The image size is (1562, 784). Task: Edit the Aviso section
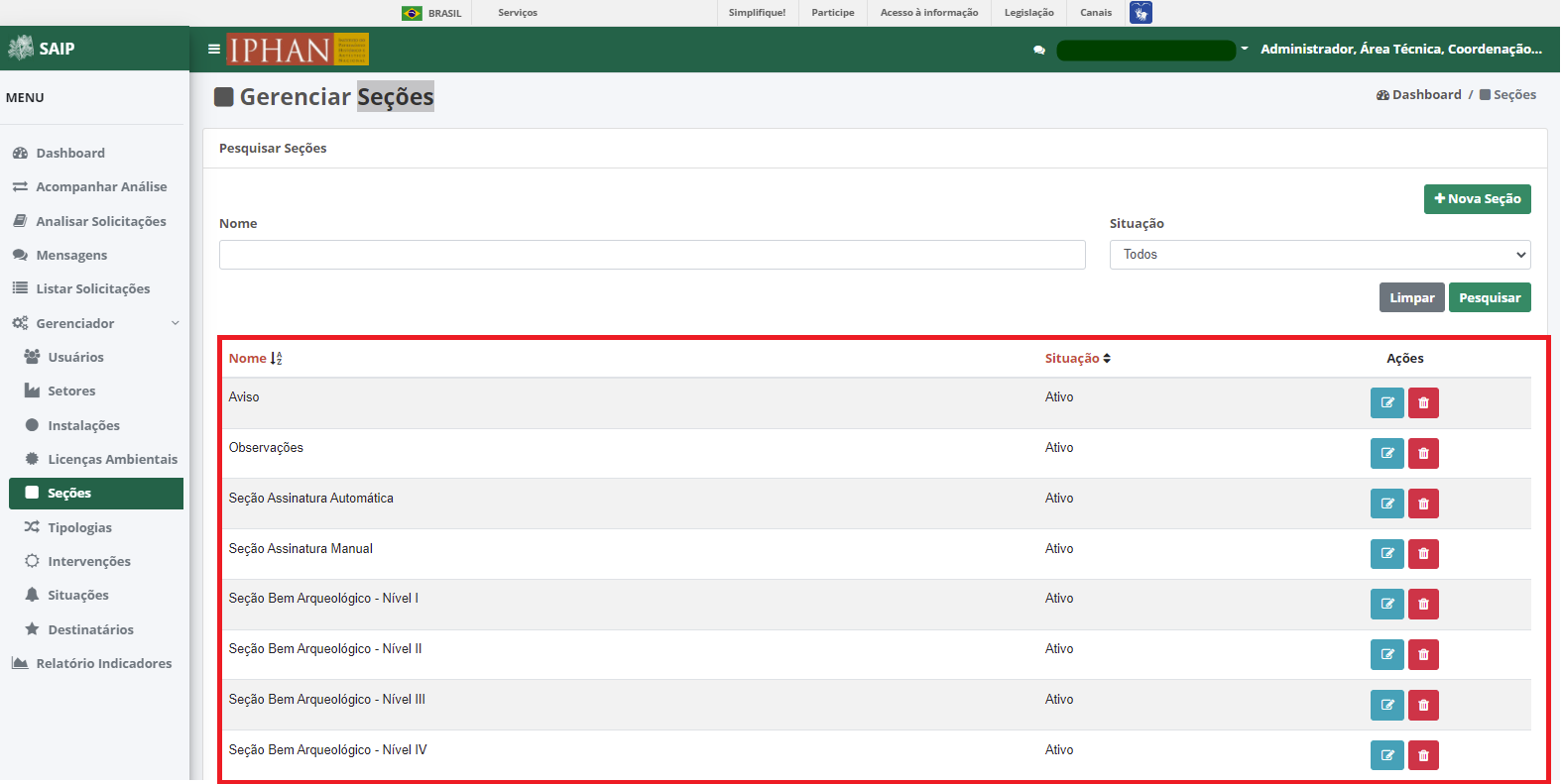(1386, 402)
